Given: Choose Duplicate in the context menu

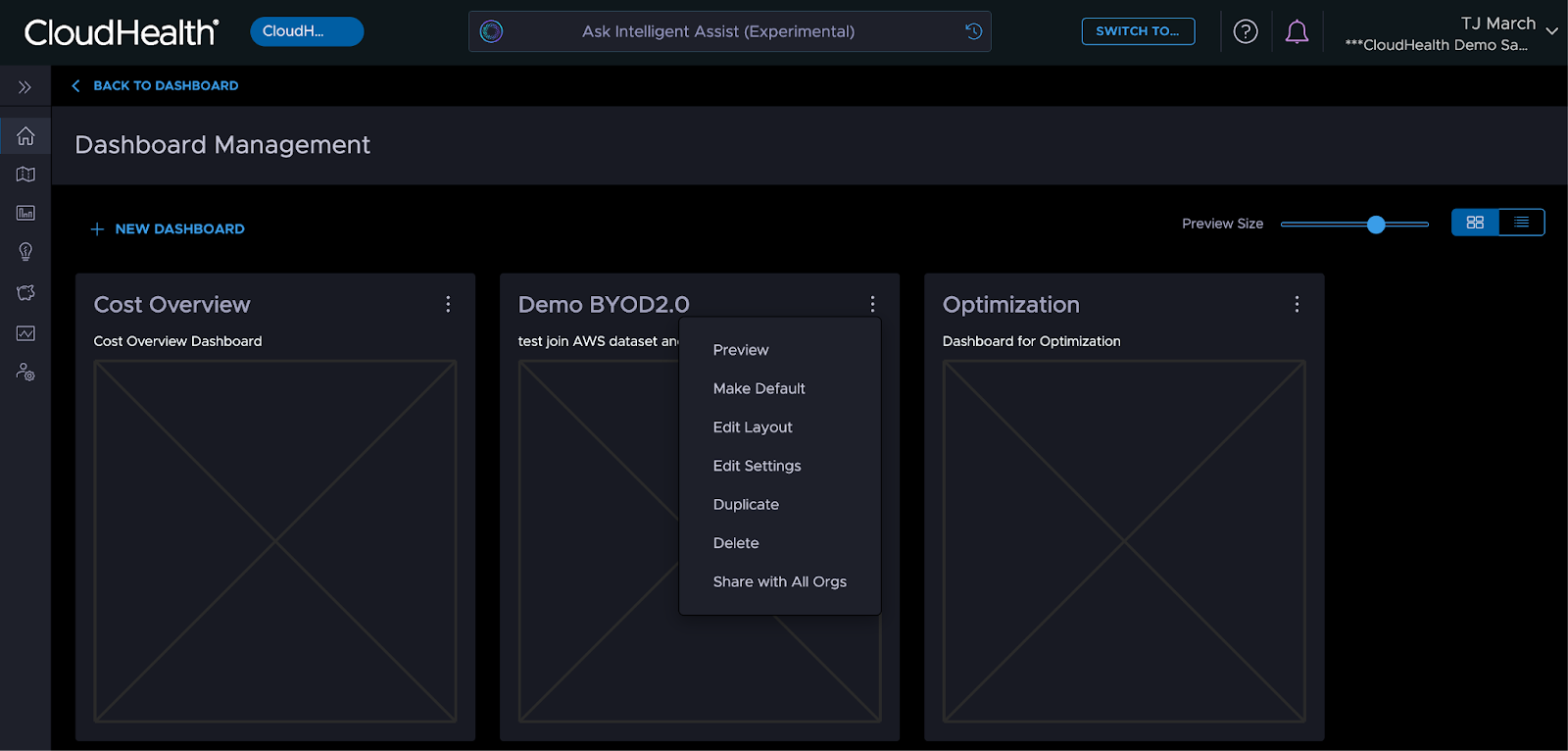Looking at the screenshot, I should [x=746, y=505].
